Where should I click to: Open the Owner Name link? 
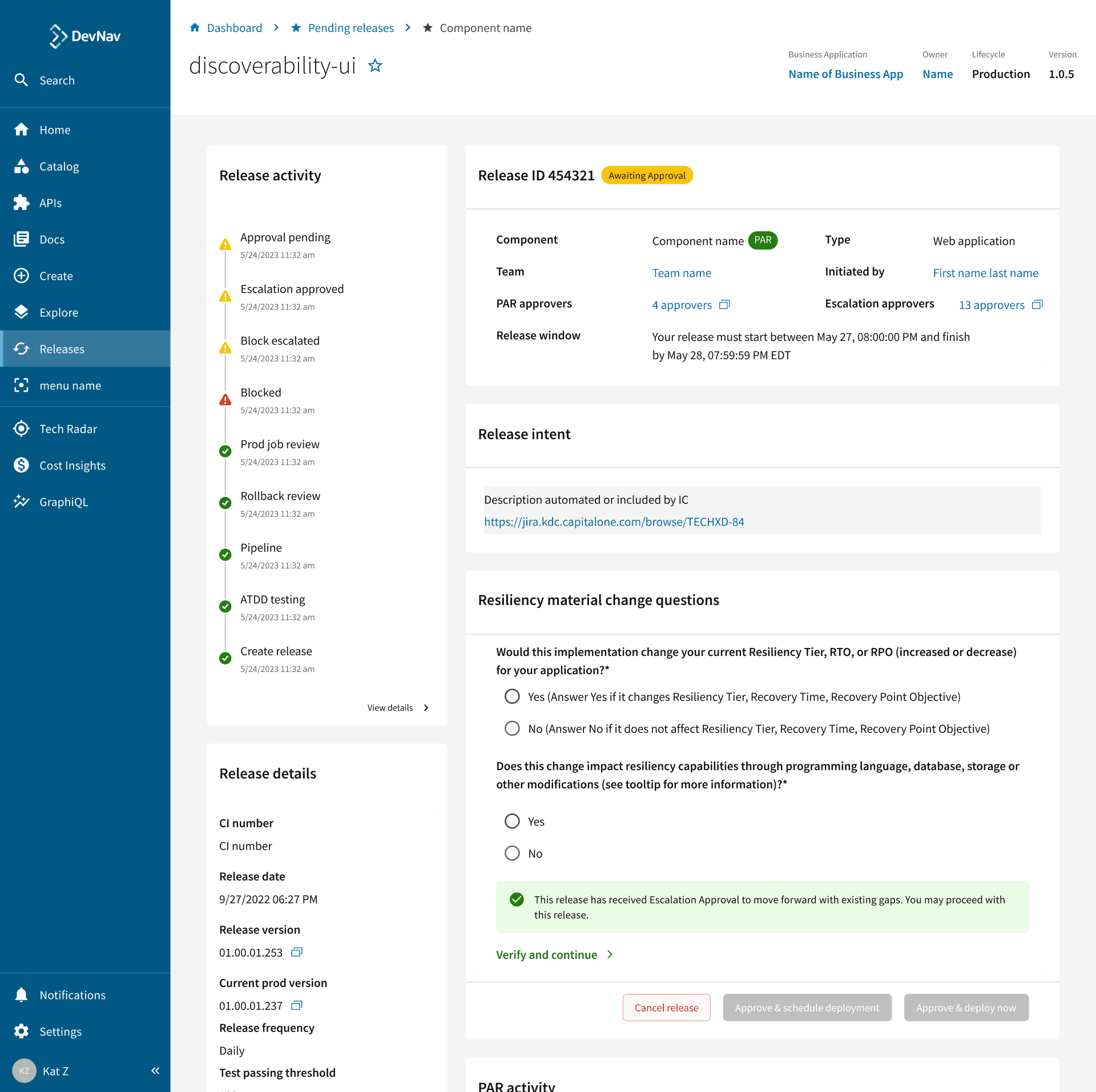pos(937,74)
